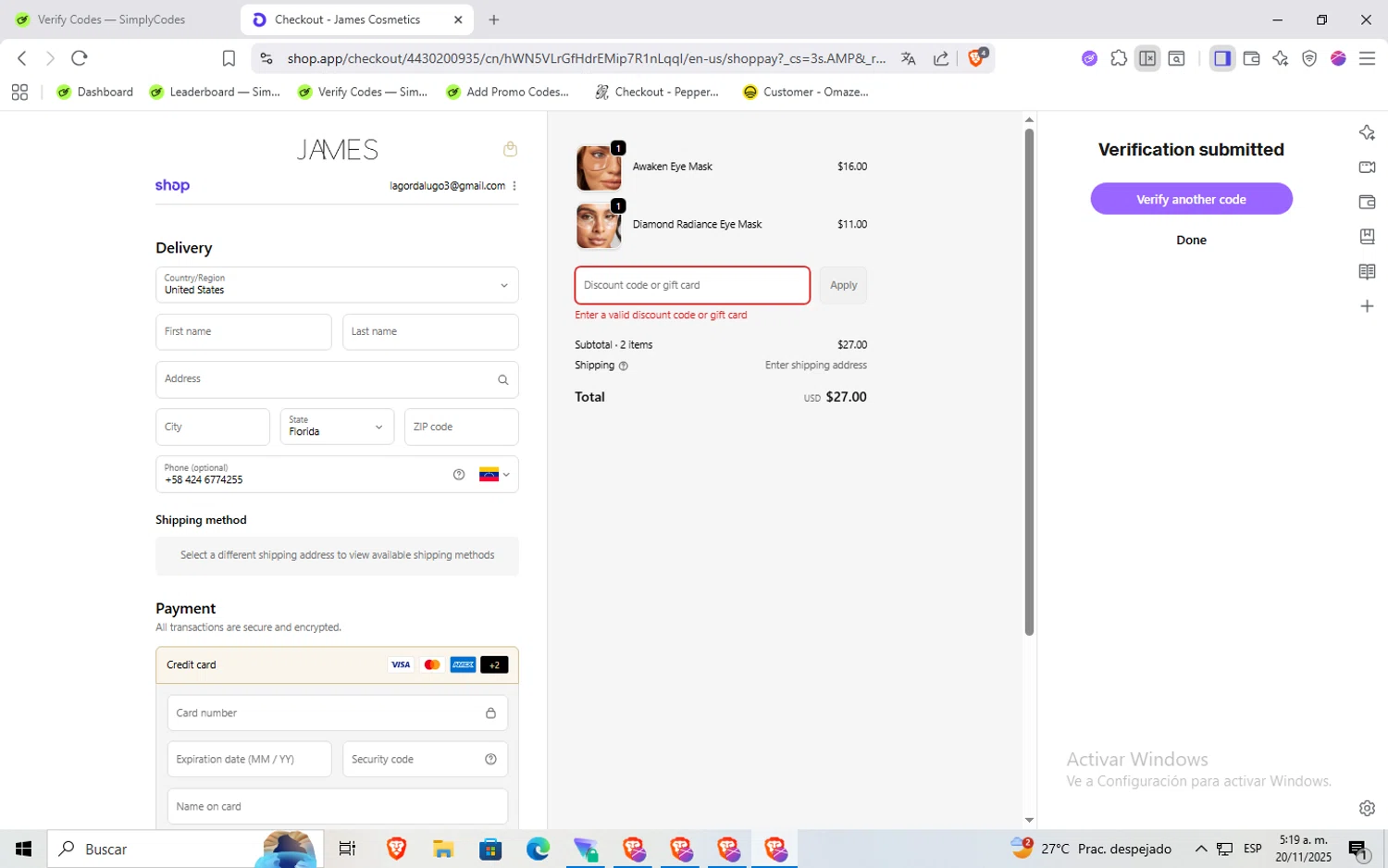Click the translate page icon

[909, 58]
